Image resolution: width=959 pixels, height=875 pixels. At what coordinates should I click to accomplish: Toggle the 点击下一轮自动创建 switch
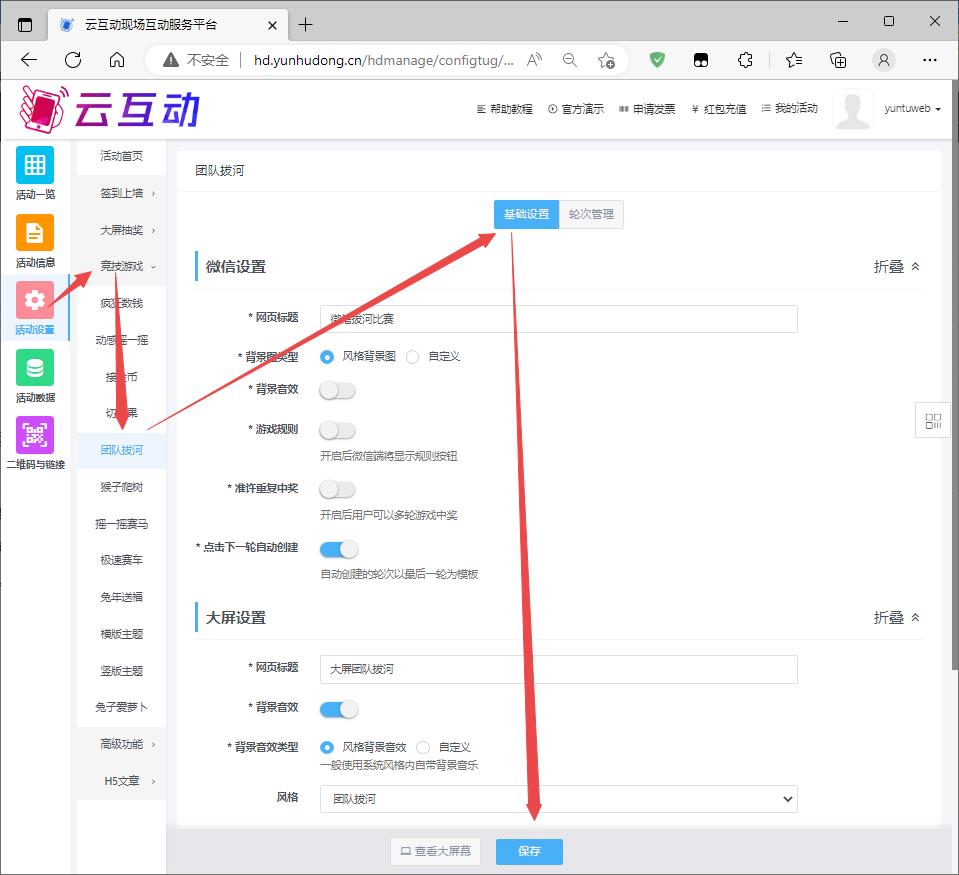tap(339, 549)
